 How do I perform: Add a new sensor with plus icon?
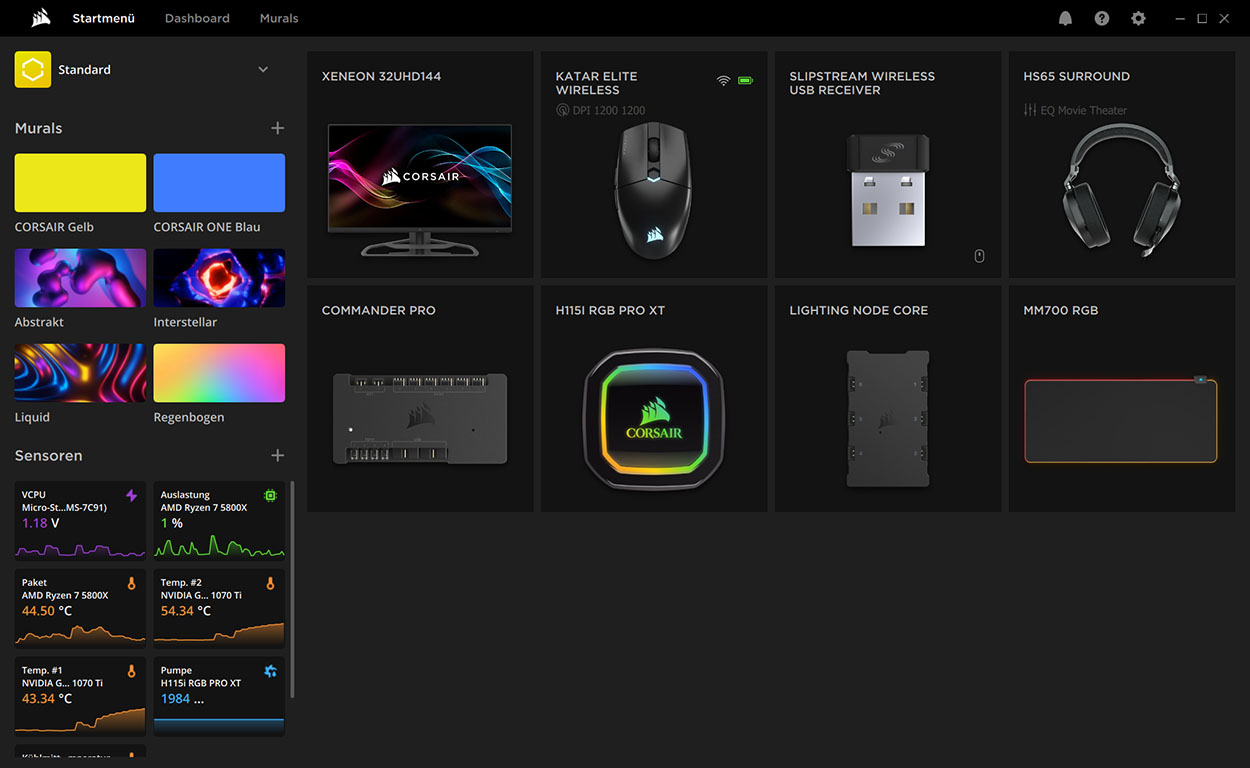point(277,455)
